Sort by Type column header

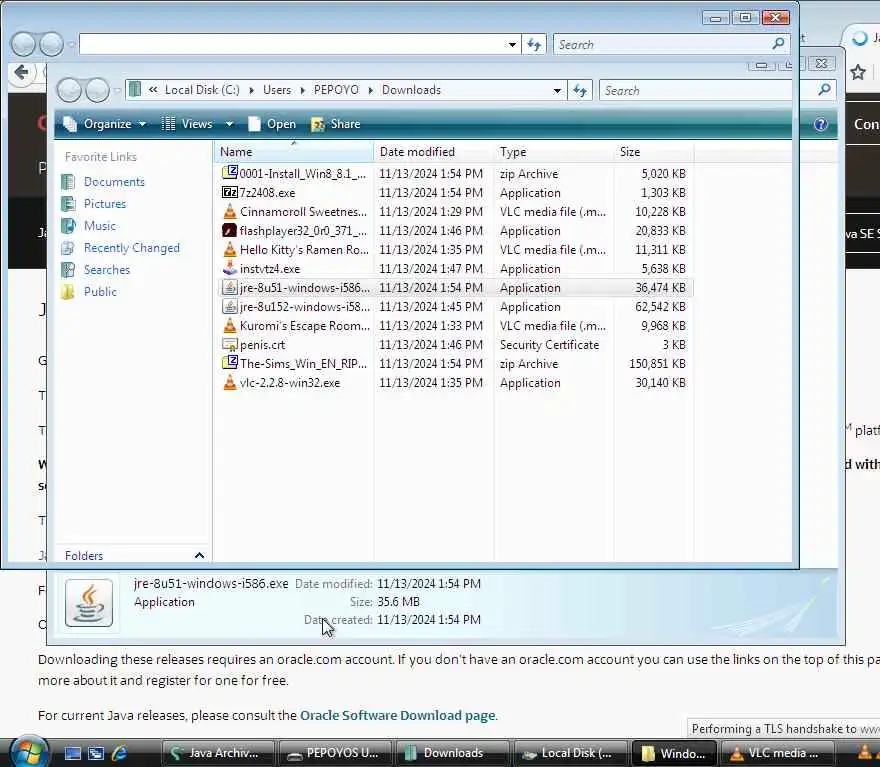(x=553, y=152)
